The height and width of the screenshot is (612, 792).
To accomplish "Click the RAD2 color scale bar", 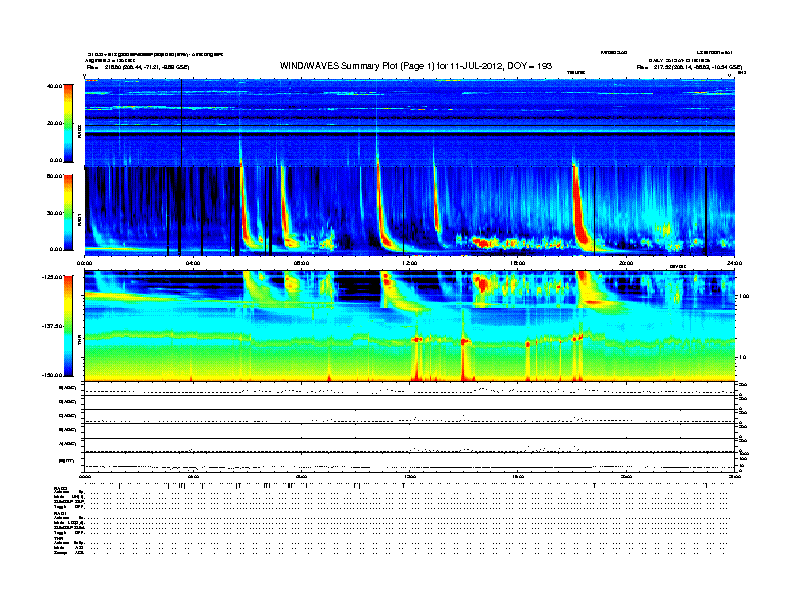I will [68, 123].
